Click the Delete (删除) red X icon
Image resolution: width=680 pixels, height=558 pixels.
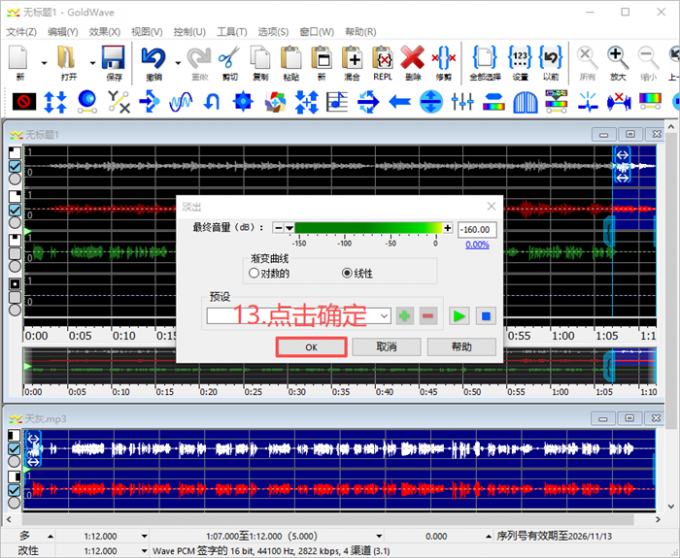point(412,58)
